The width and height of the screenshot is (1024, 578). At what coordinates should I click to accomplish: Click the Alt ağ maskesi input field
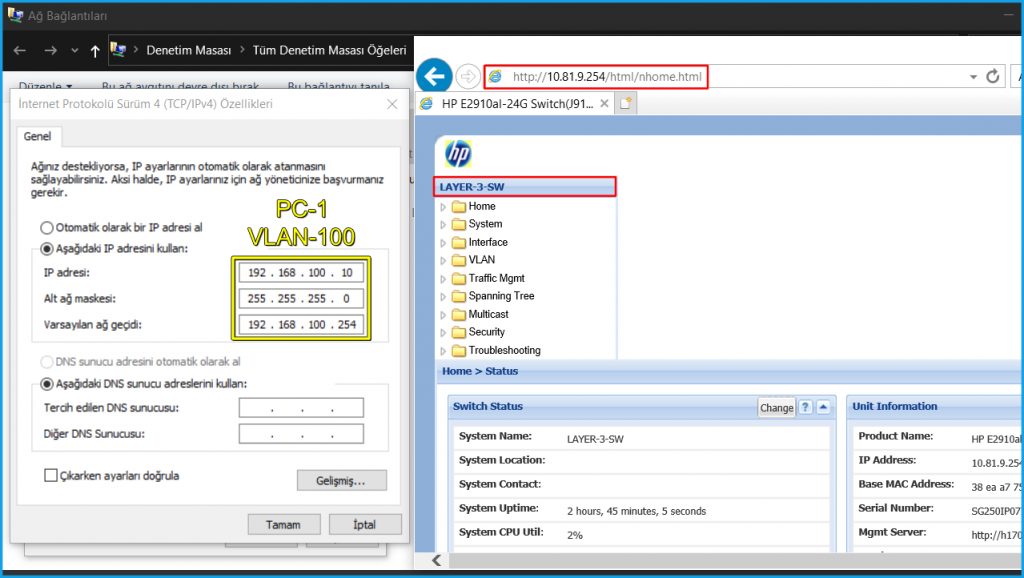(x=301, y=298)
